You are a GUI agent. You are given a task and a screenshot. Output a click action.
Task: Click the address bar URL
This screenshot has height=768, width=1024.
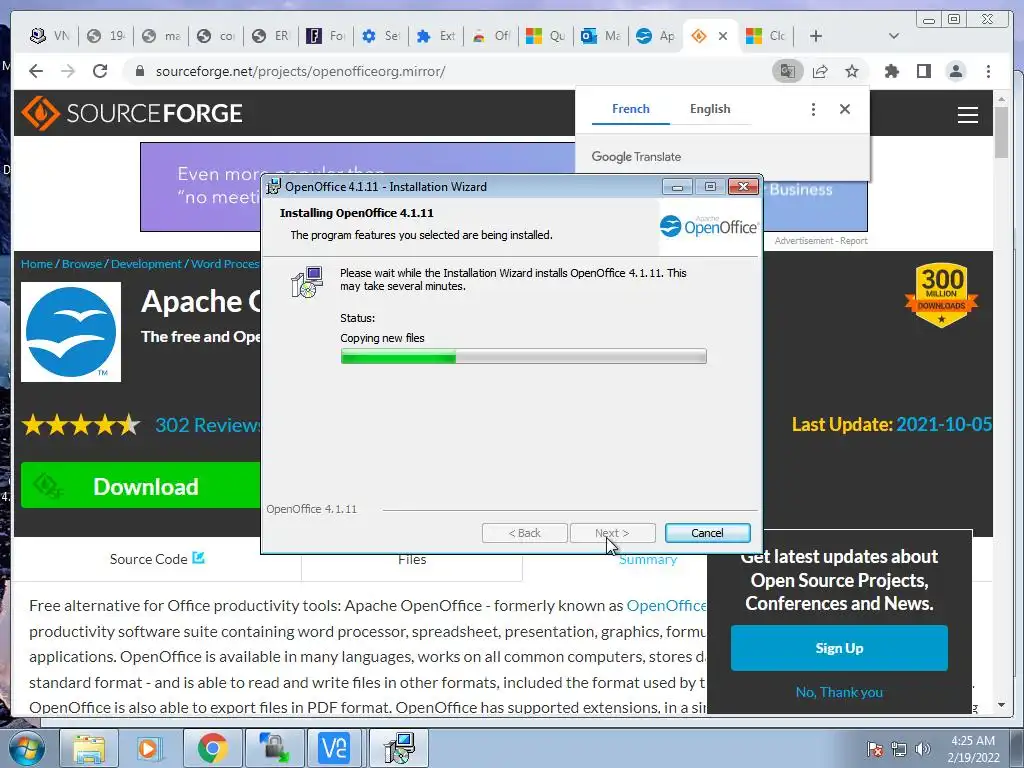(x=300, y=71)
